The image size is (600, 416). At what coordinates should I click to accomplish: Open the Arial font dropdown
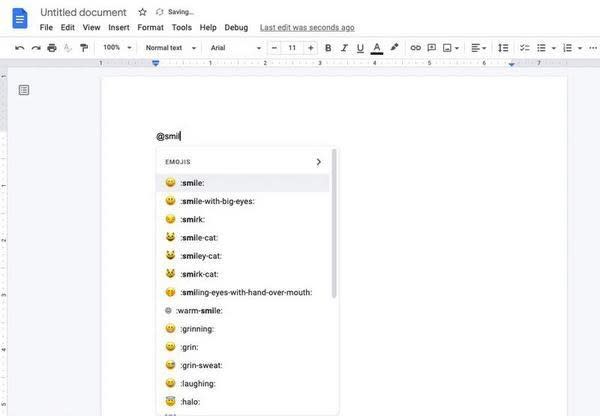233,47
